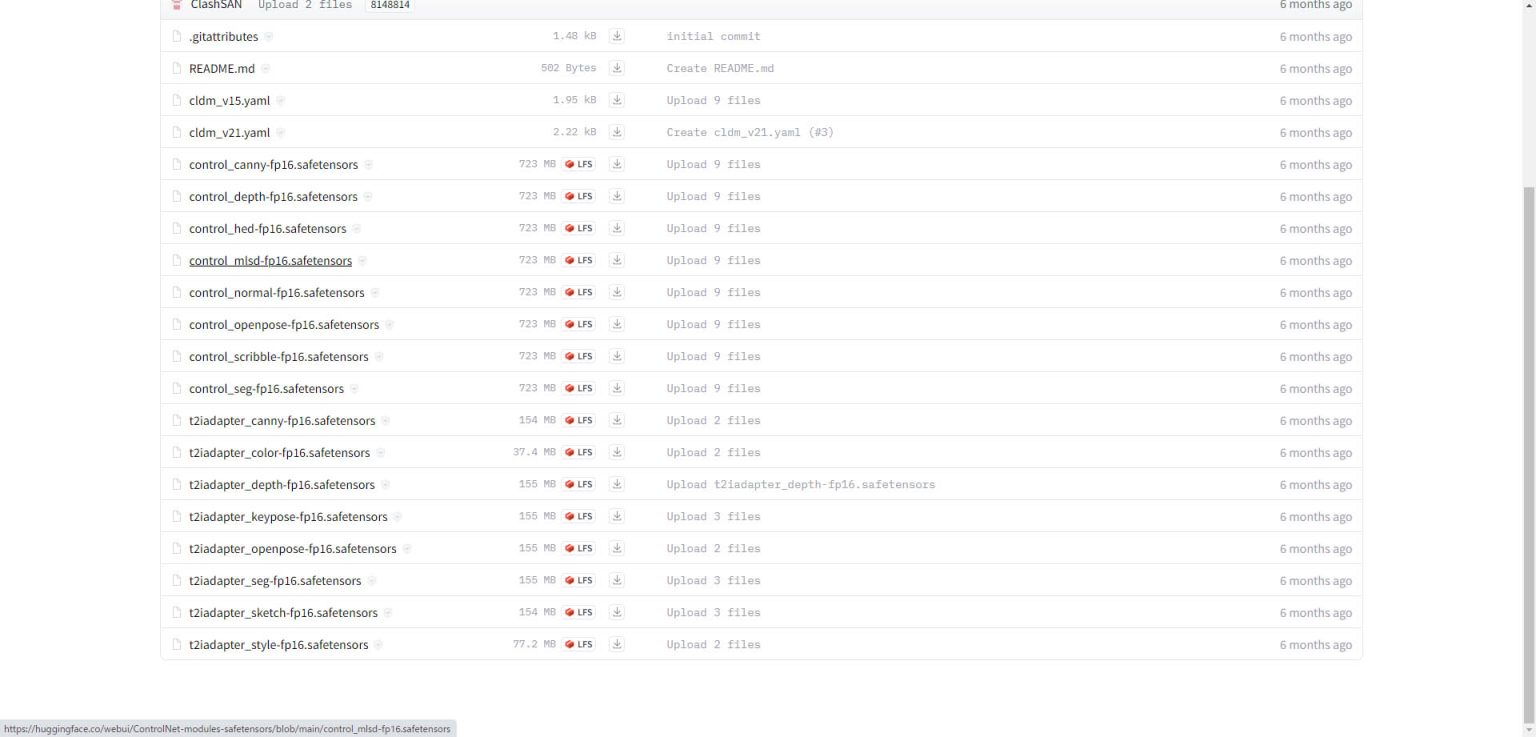Click download icon beside cldm_v21.yaml

[617, 132]
